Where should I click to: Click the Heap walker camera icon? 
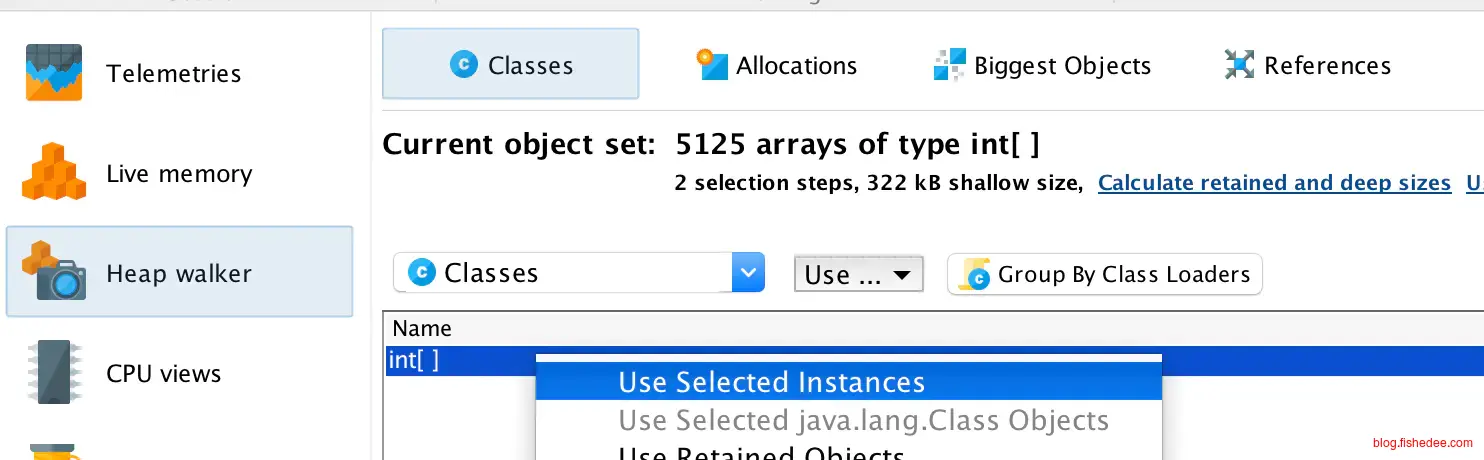pyautogui.click(x=53, y=272)
